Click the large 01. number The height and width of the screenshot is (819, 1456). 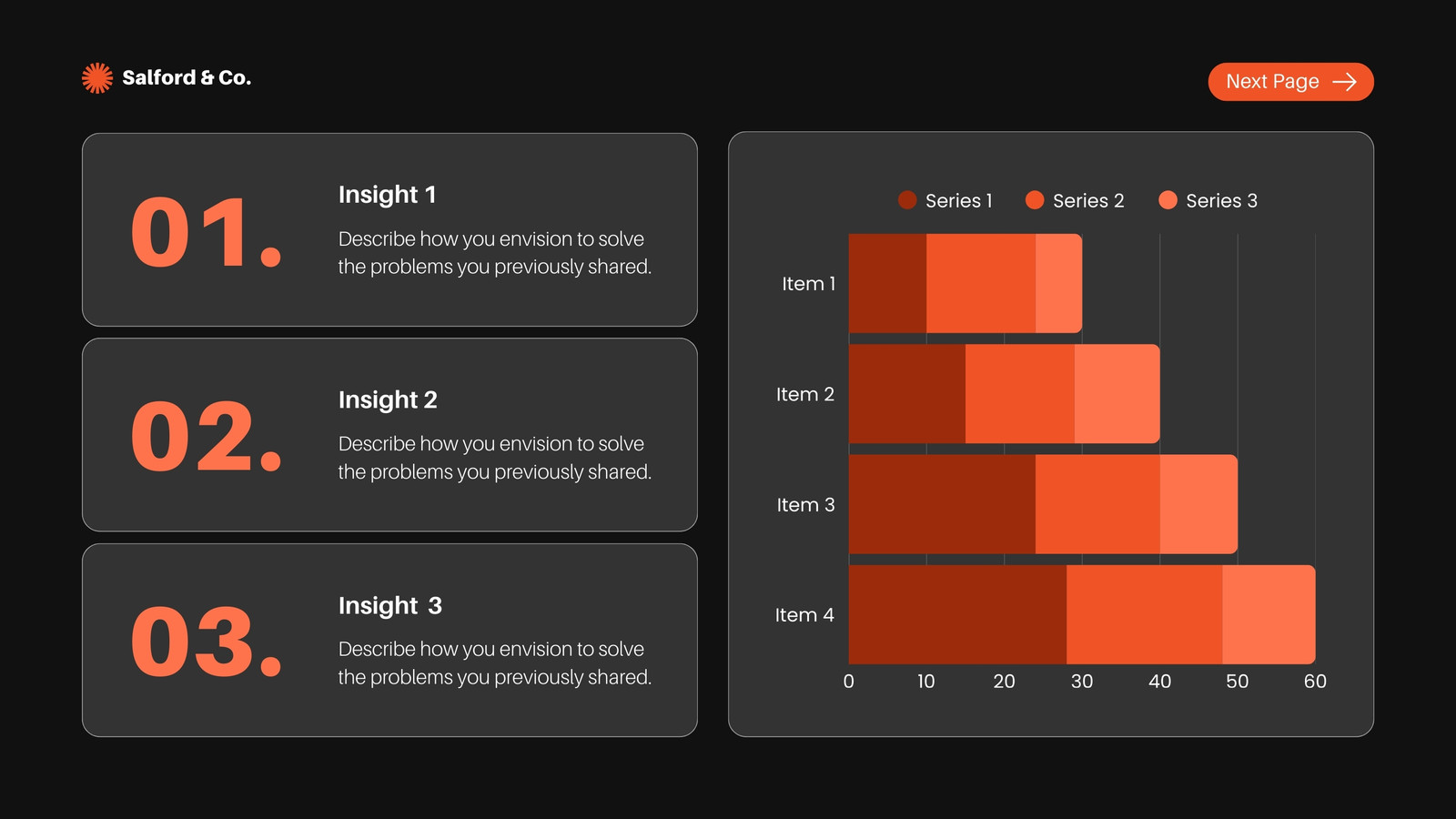[207, 233]
